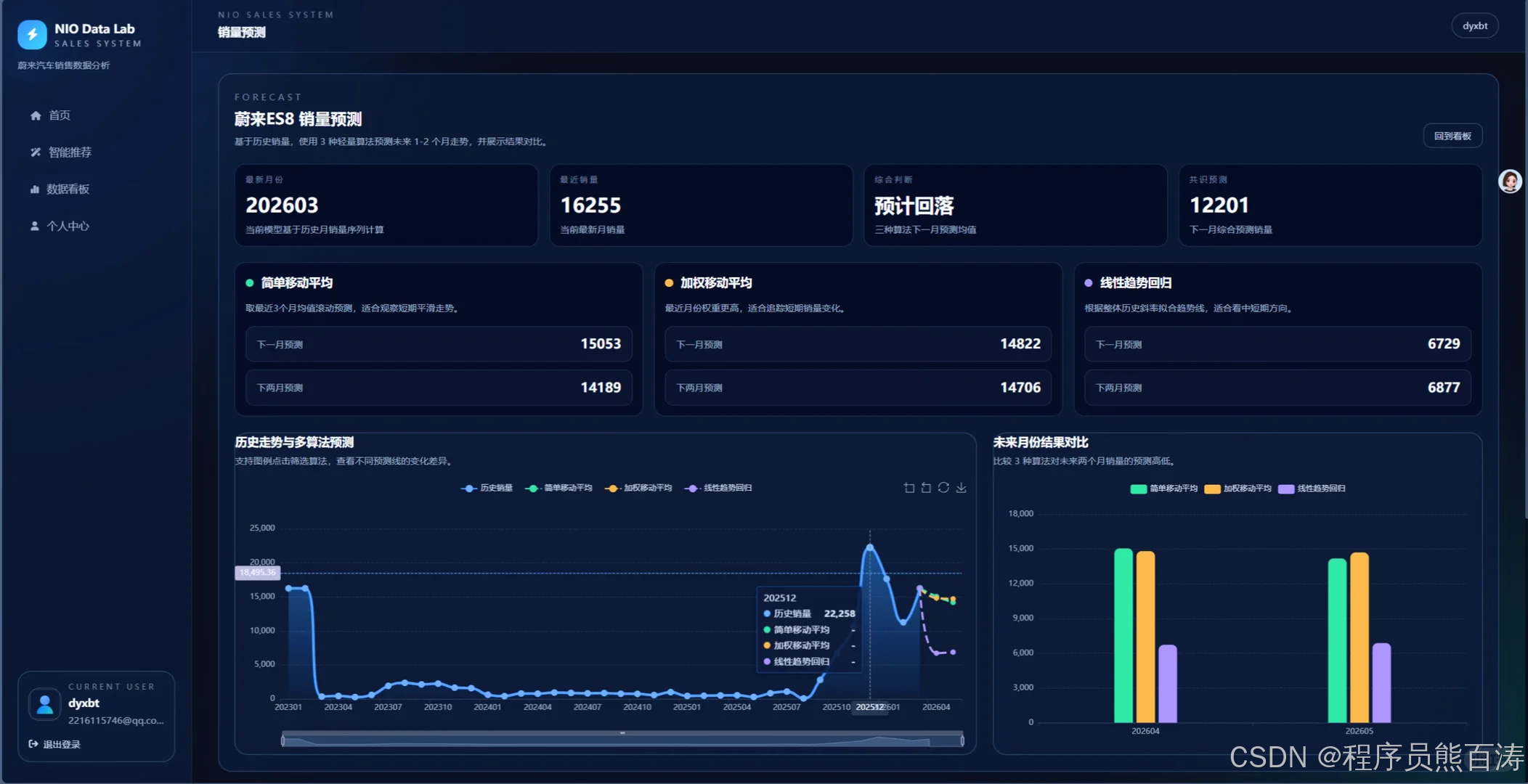Click the forecast value 14822
The height and width of the screenshot is (784, 1528).
tap(1020, 344)
